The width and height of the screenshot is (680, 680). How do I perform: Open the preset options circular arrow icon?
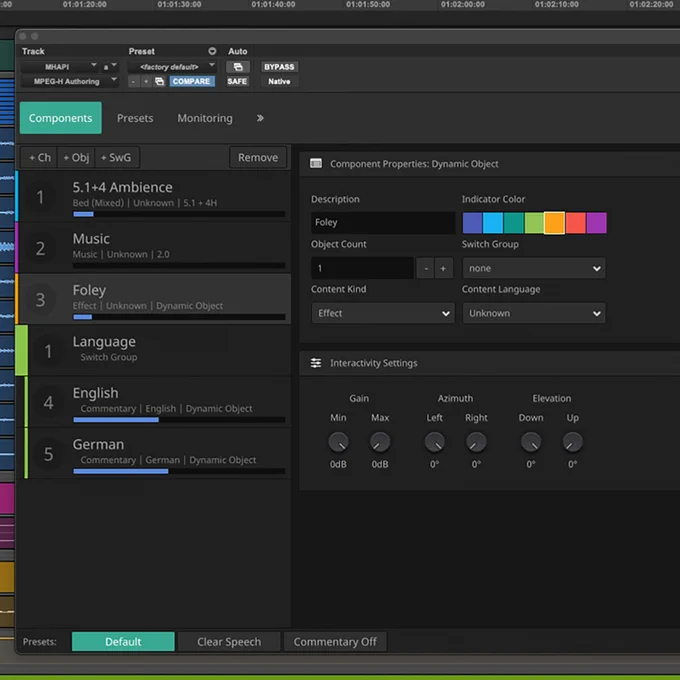[212, 51]
